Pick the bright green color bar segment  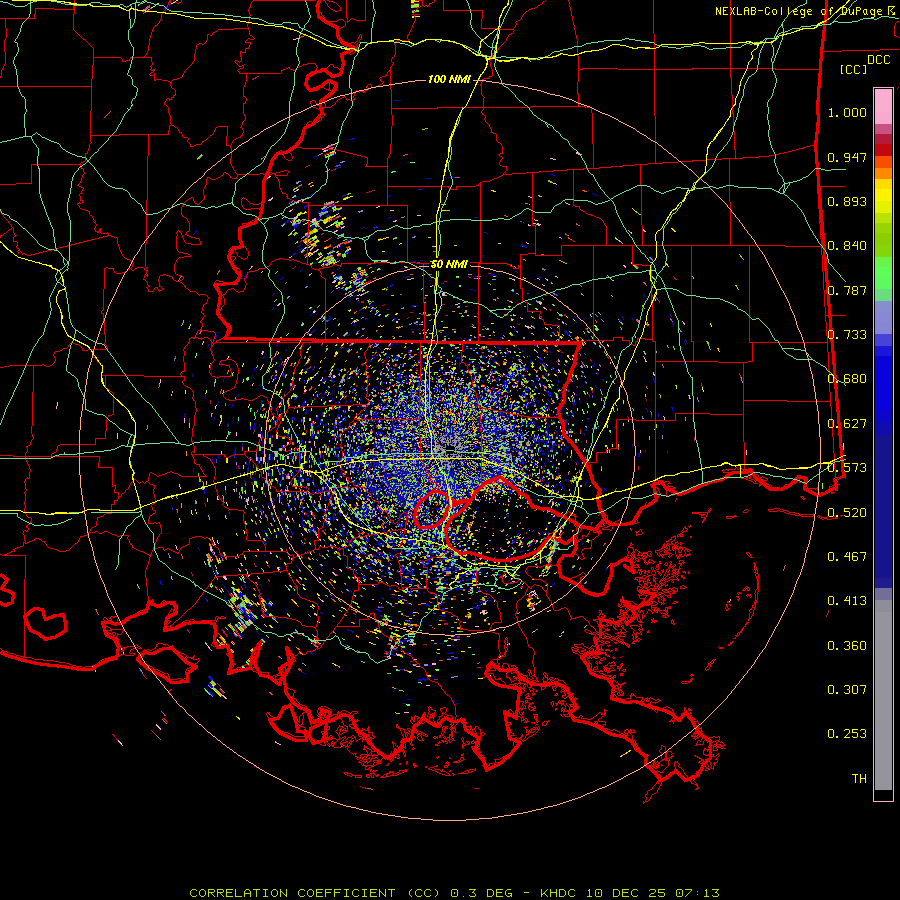pyautogui.click(x=883, y=273)
